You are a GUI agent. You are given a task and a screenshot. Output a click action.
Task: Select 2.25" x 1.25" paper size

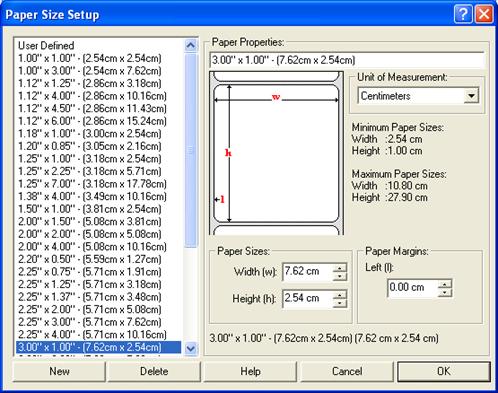click(99, 284)
